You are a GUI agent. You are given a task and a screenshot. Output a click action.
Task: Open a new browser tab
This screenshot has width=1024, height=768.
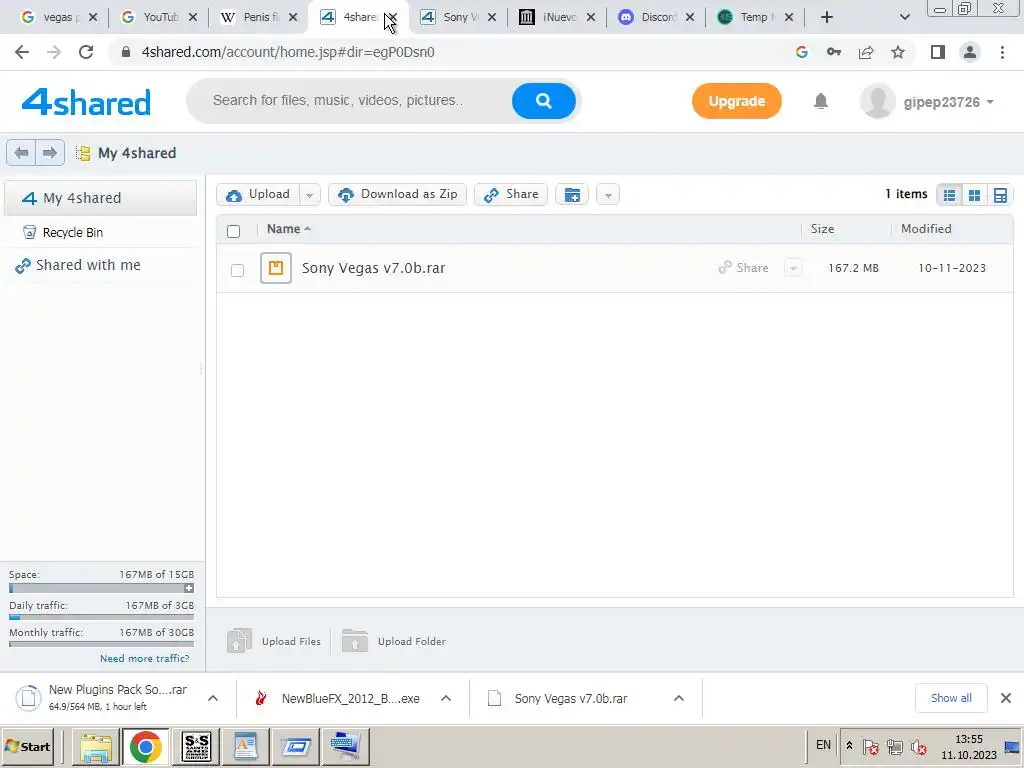pyautogui.click(x=827, y=17)
